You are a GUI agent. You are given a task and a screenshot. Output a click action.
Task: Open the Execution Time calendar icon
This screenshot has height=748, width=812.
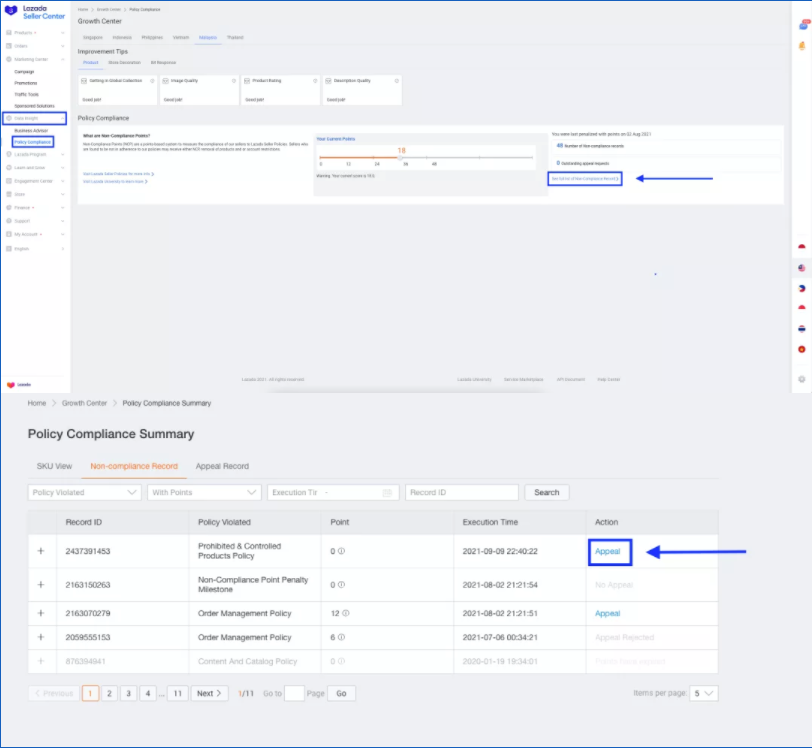387,493
